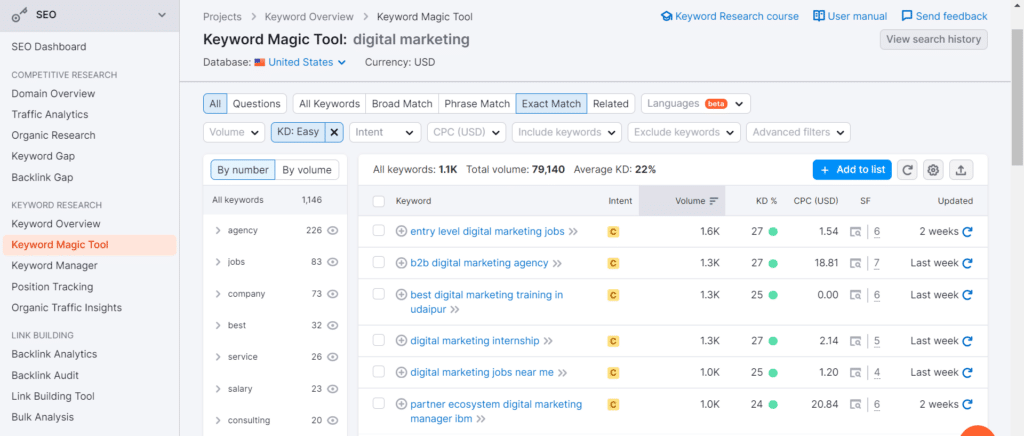Image resolution: width=1024 pixels, height=436 pixels.
Task: Refresh partner ecosystem digital marketing manager ibm row
Action: point(967,404)
